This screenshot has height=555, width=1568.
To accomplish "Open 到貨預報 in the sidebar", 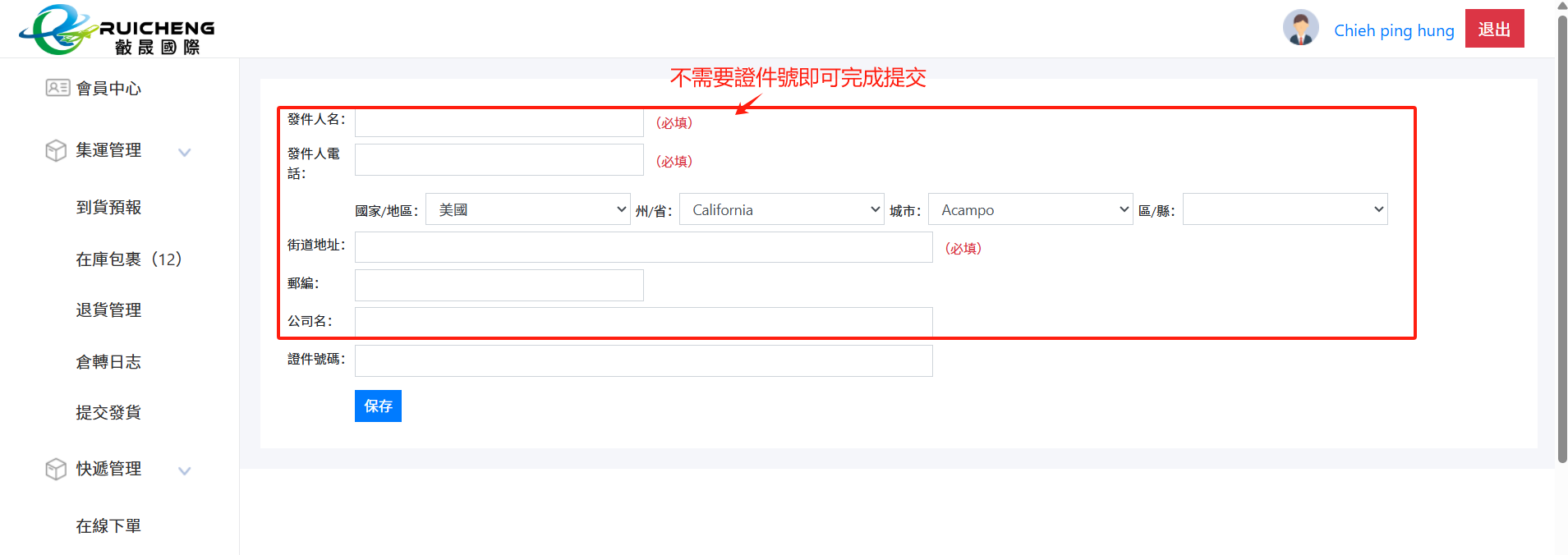I will click(x=108, y=208).
